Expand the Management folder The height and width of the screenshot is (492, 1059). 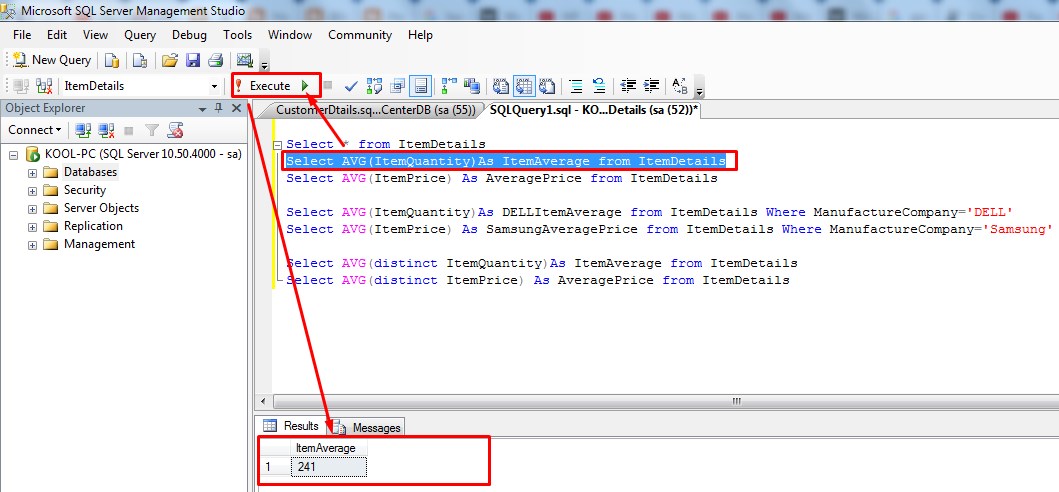coord(32,245)
